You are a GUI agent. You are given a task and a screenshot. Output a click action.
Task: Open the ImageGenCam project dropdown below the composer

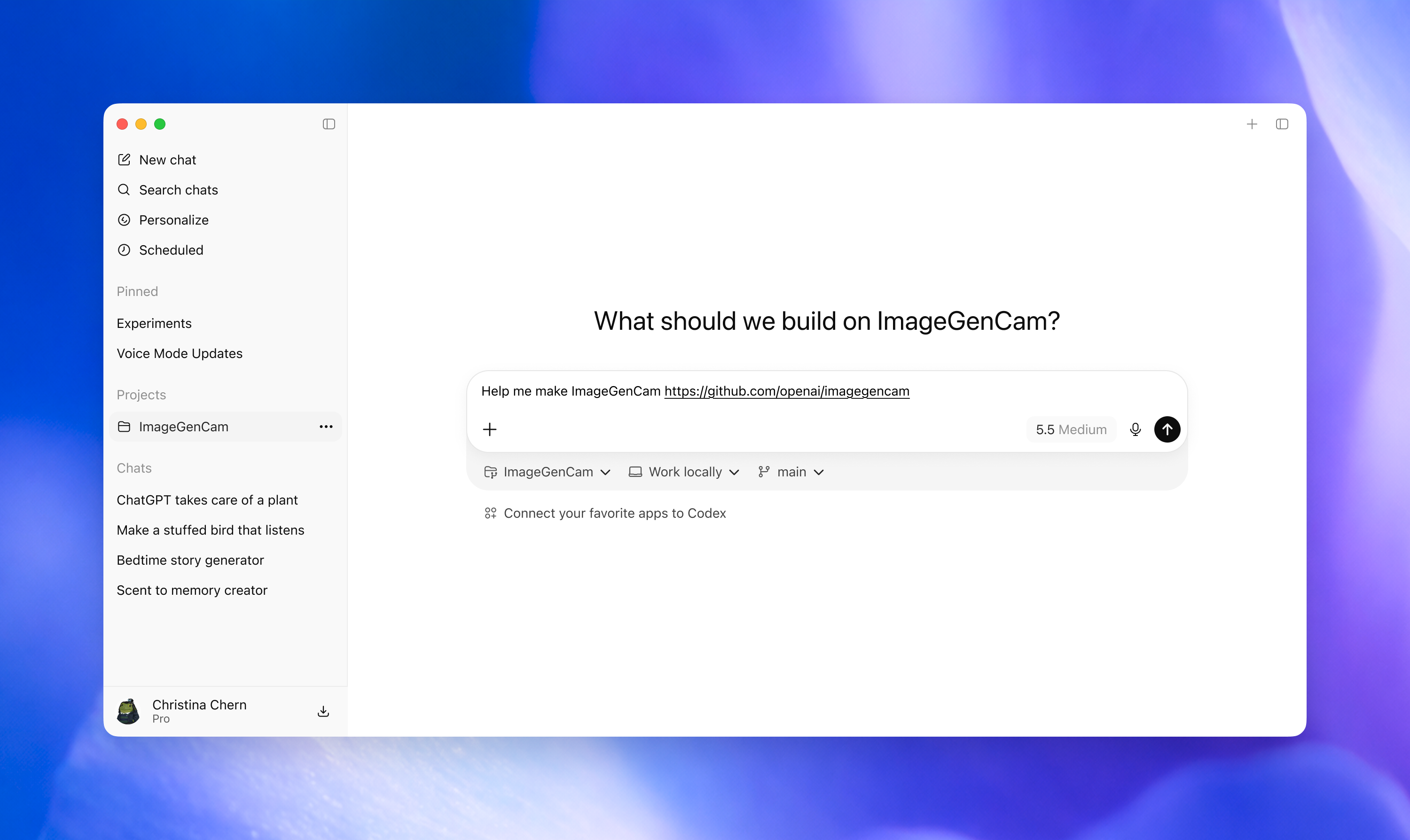(x=548, y=472)
